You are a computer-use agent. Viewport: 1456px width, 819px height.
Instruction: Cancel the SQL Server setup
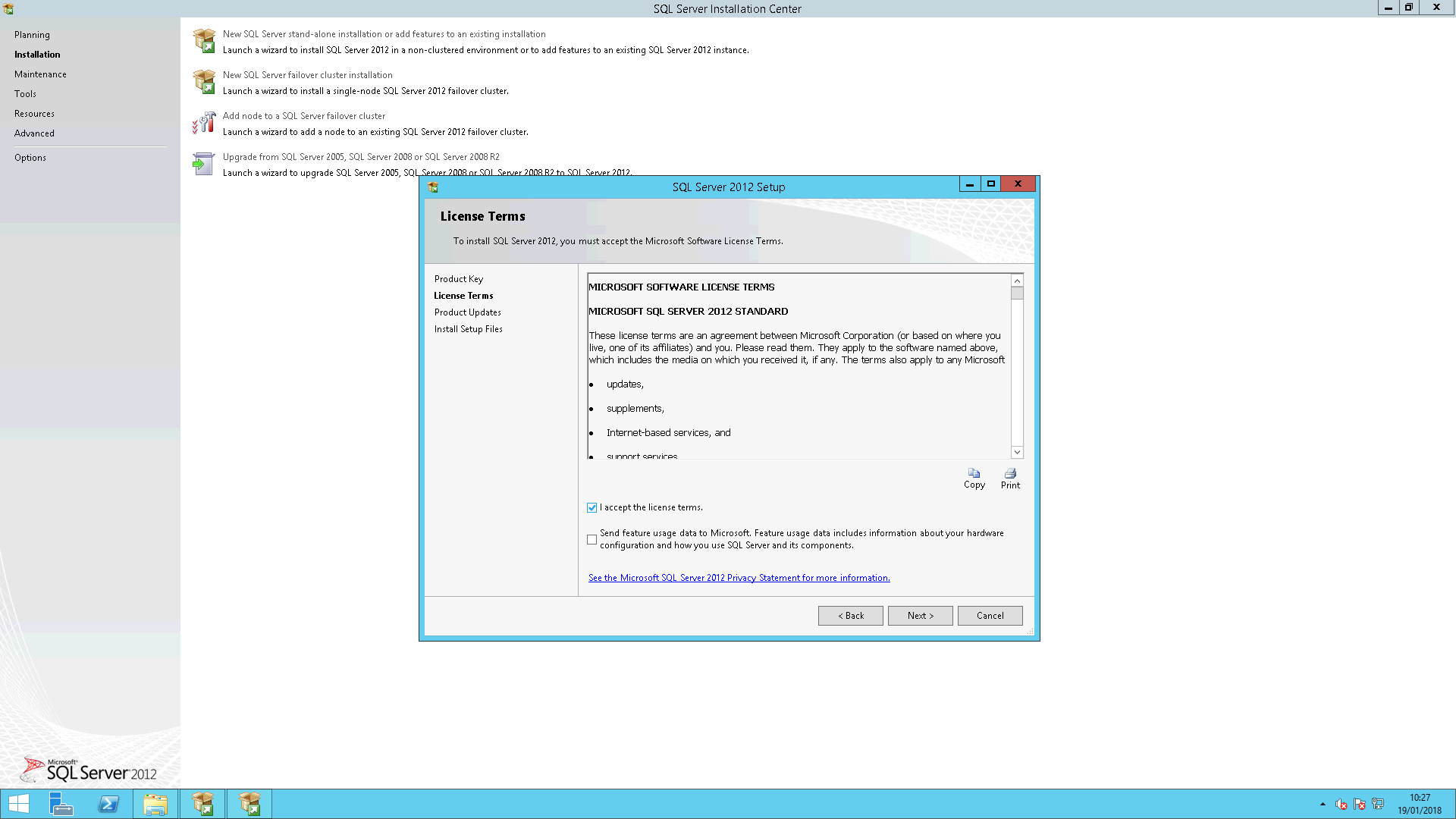point(990,616)
